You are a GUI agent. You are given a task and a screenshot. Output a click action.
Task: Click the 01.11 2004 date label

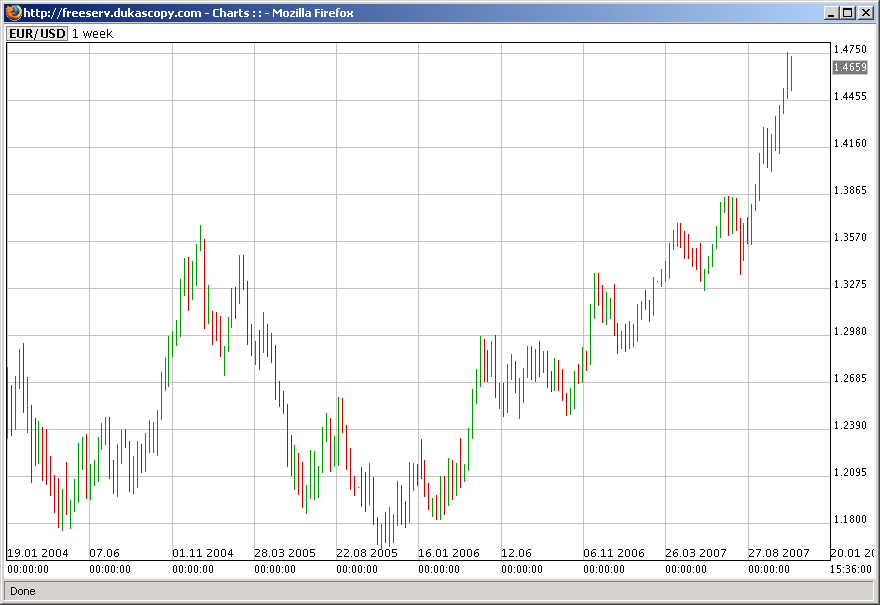(x=203, y=553)
